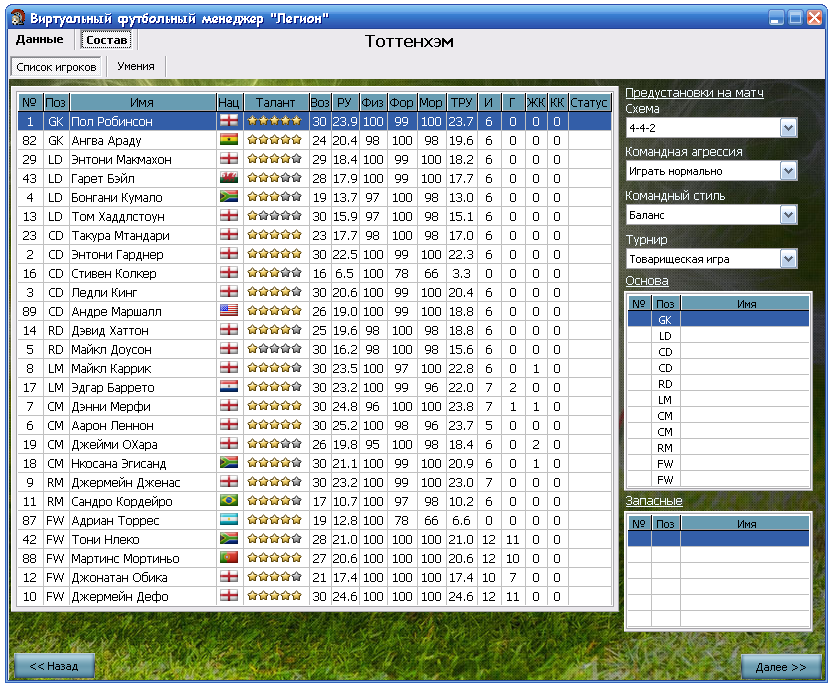The image size is (838, 687).
Task: Click the Paraguay flag for Эдгар Баррето
Action: [x=229, y=387]
